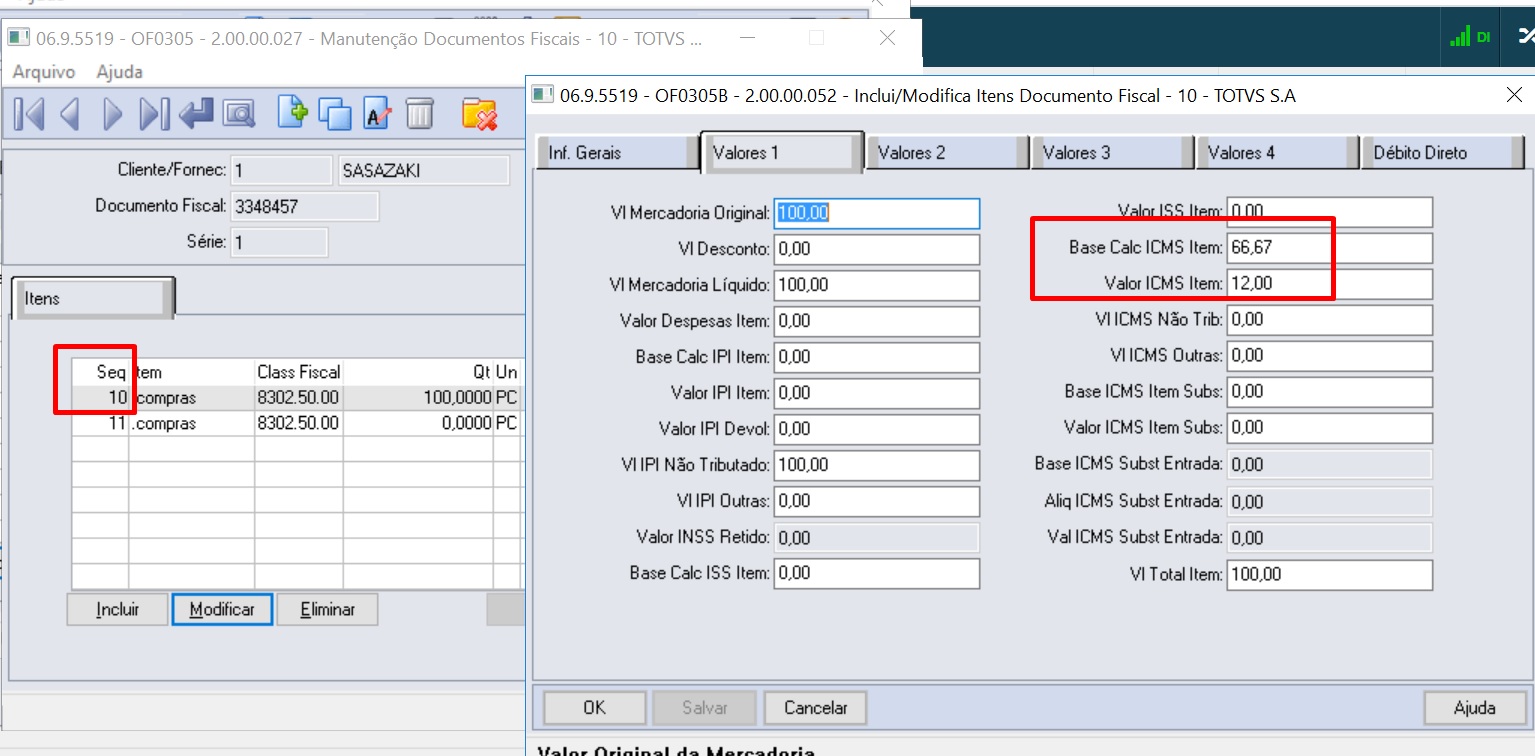Switch to the Valores 2 tab

946,153
